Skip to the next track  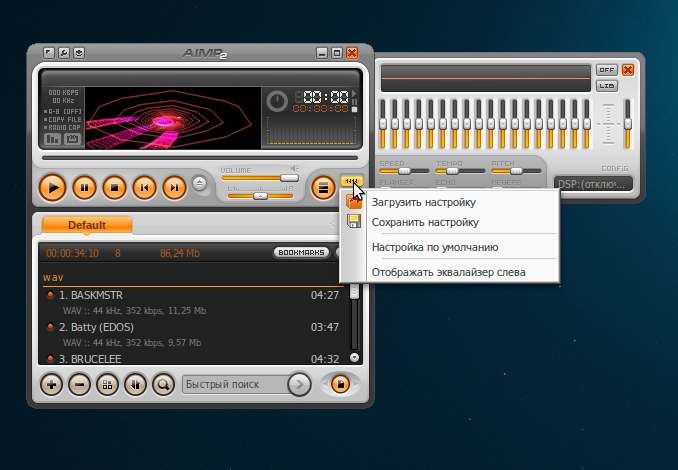[174, 186]
